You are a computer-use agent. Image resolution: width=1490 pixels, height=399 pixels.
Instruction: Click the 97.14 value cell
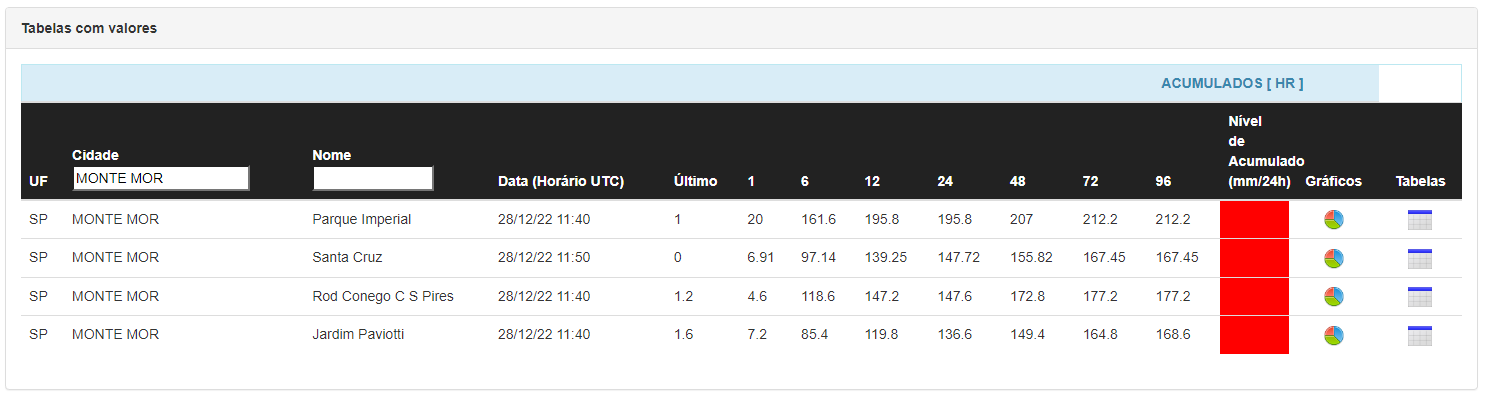818,258
